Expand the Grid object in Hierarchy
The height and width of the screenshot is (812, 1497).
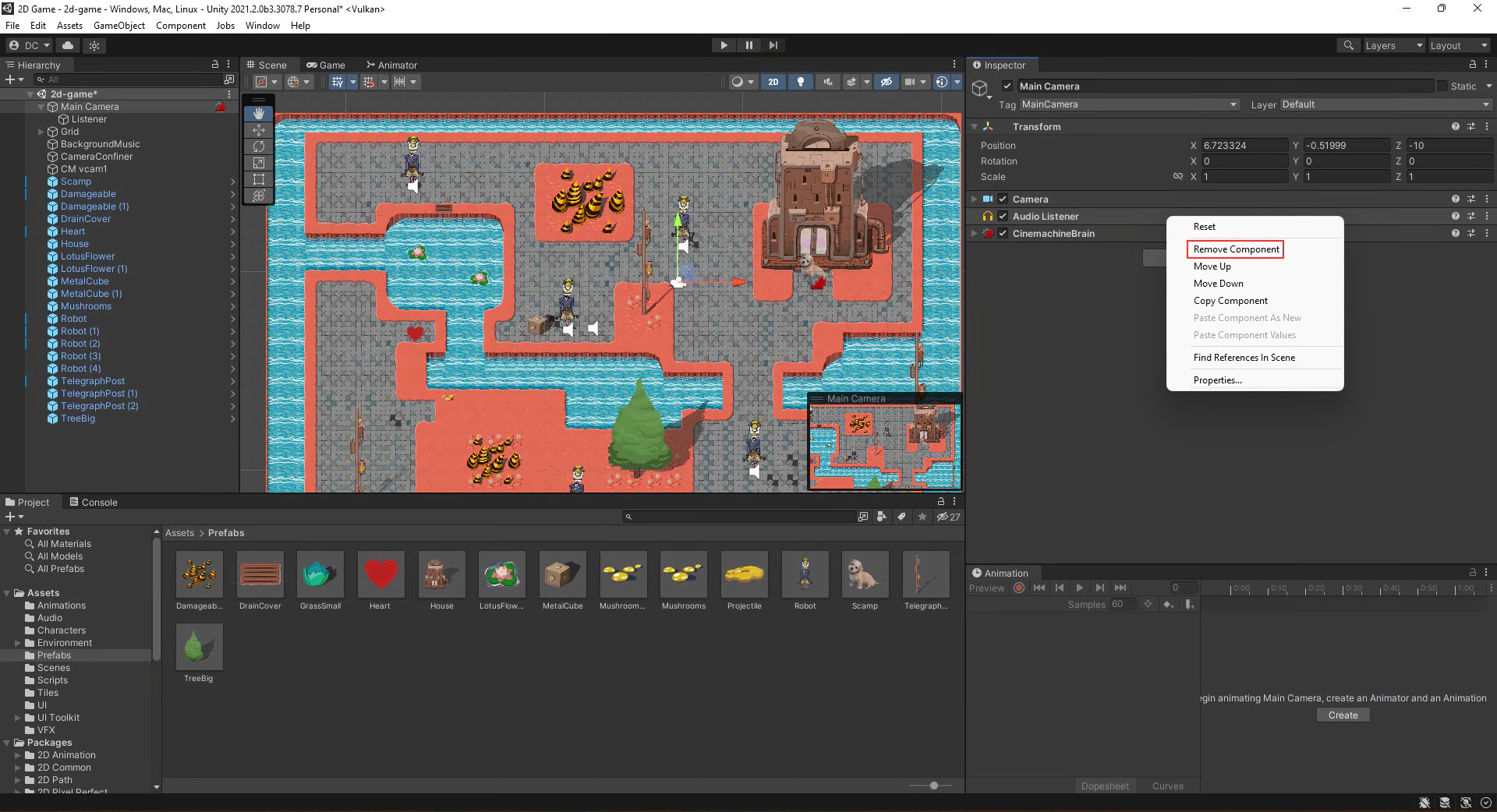point(41,132)
